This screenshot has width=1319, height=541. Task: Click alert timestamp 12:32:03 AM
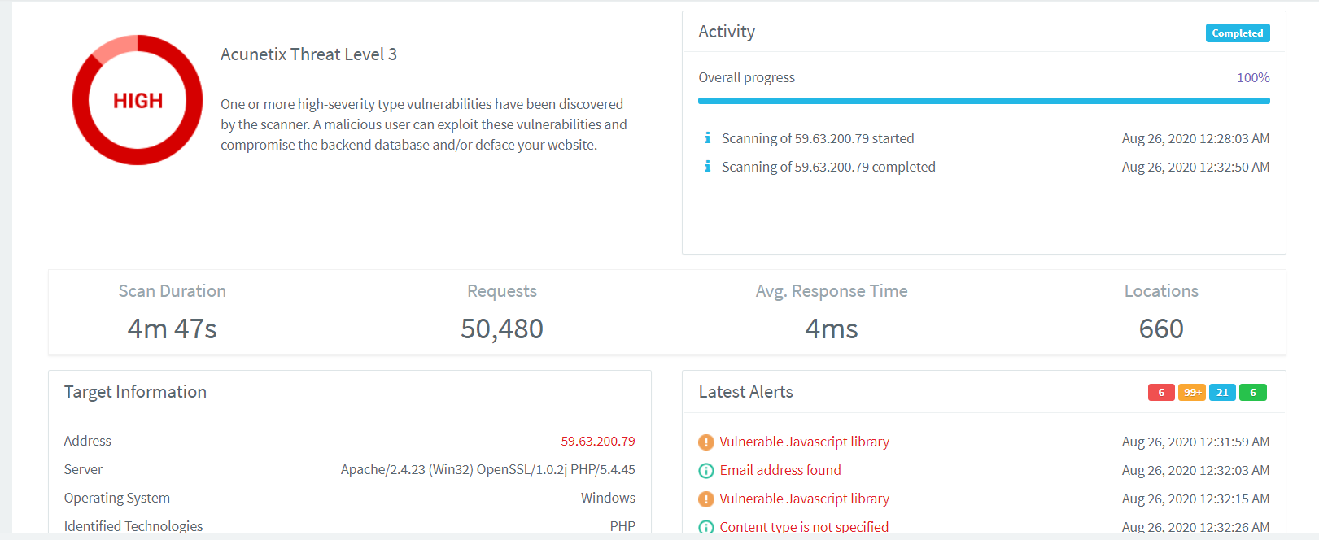click(x=1196, y=470)
